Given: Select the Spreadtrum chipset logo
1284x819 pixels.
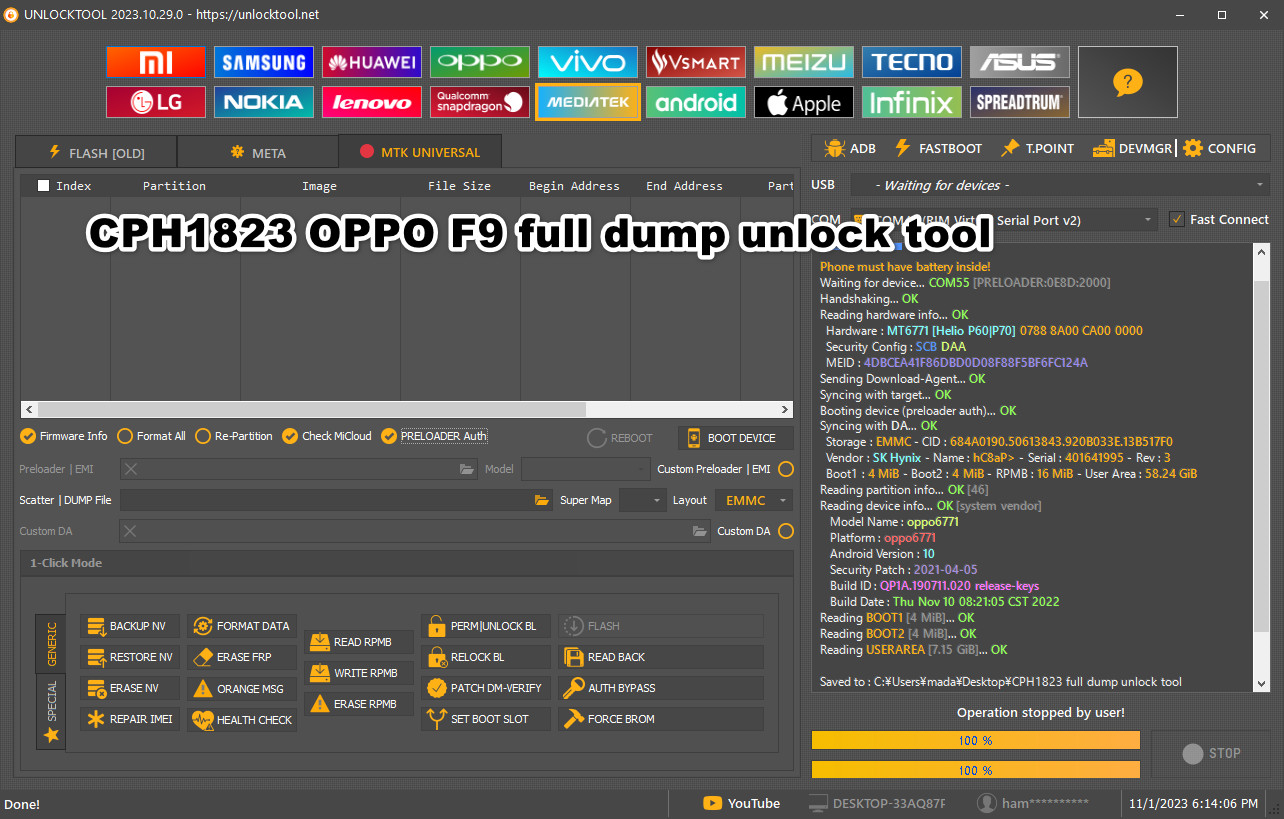Looking at the screenshot, I should (x=1020, y=102).
